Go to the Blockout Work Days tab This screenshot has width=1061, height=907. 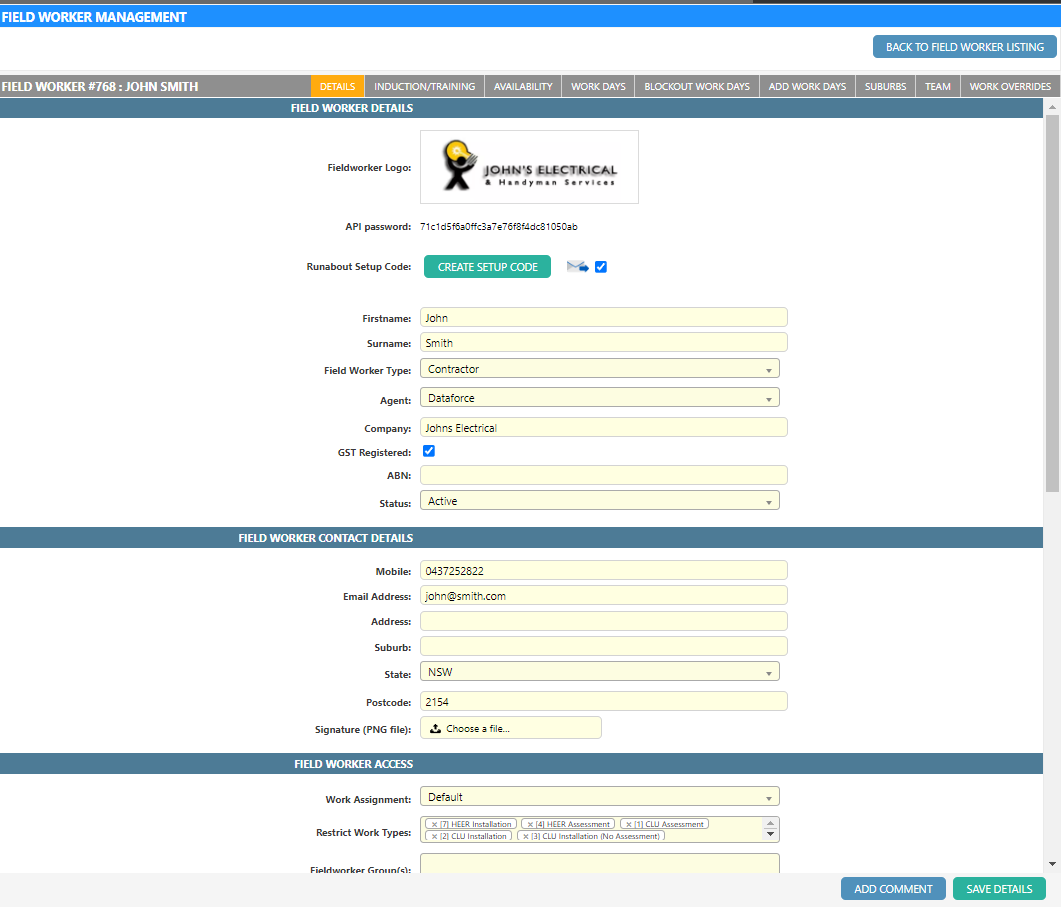tap(697, 86)
